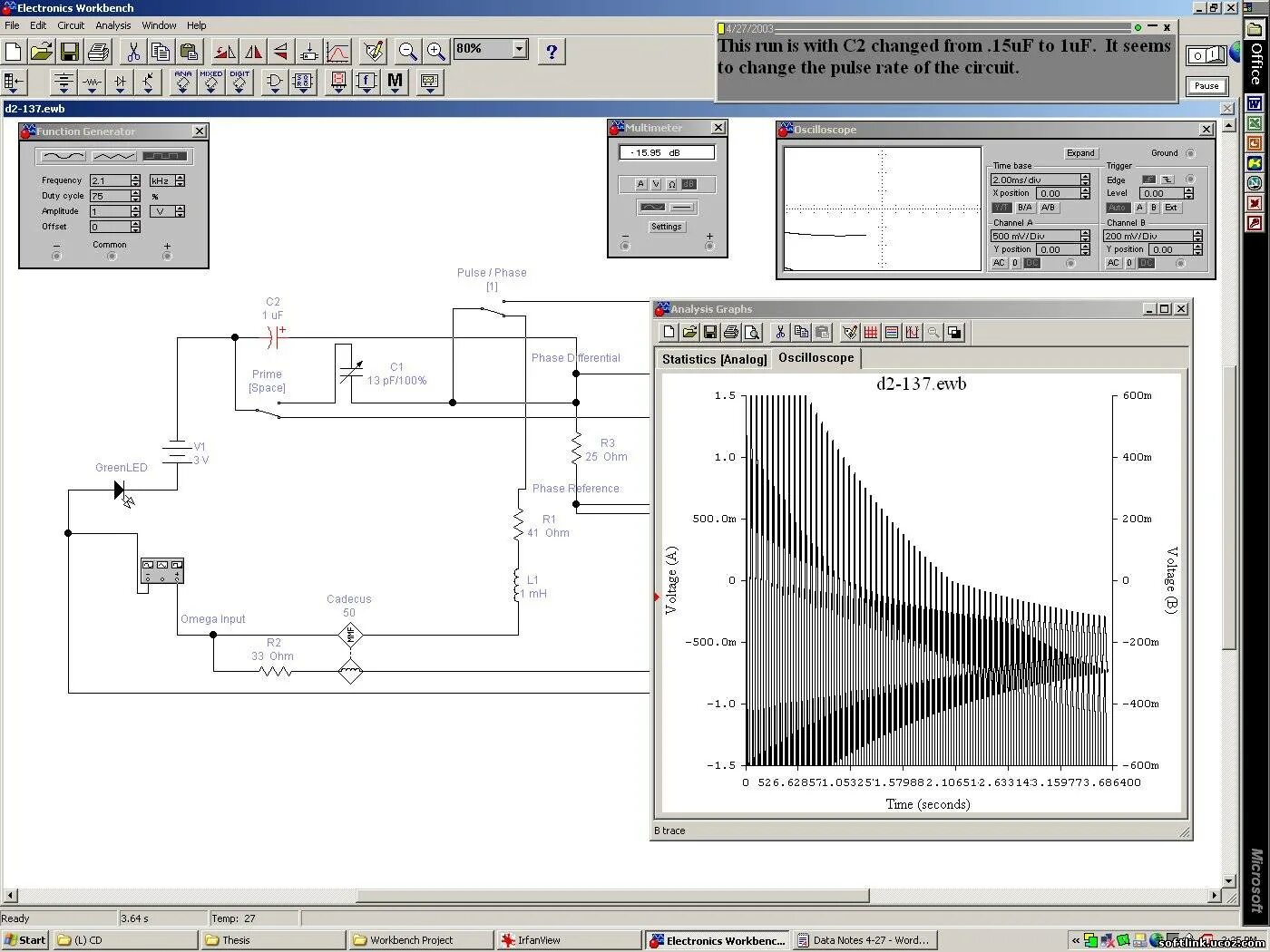Open the Windows Start button
Screen dimensions: 1270x952
(24, 940)
